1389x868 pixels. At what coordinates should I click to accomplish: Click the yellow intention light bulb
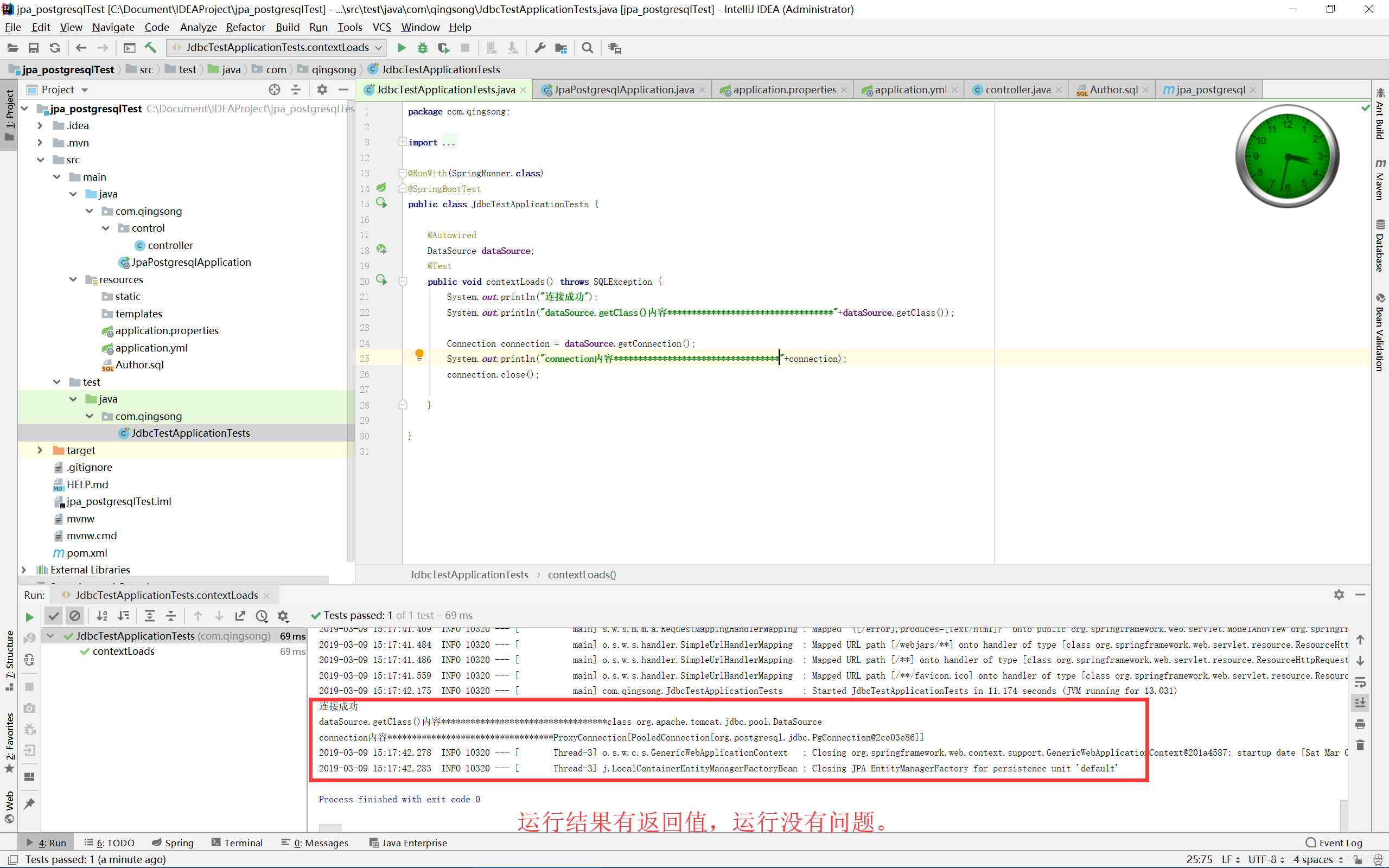419,355
